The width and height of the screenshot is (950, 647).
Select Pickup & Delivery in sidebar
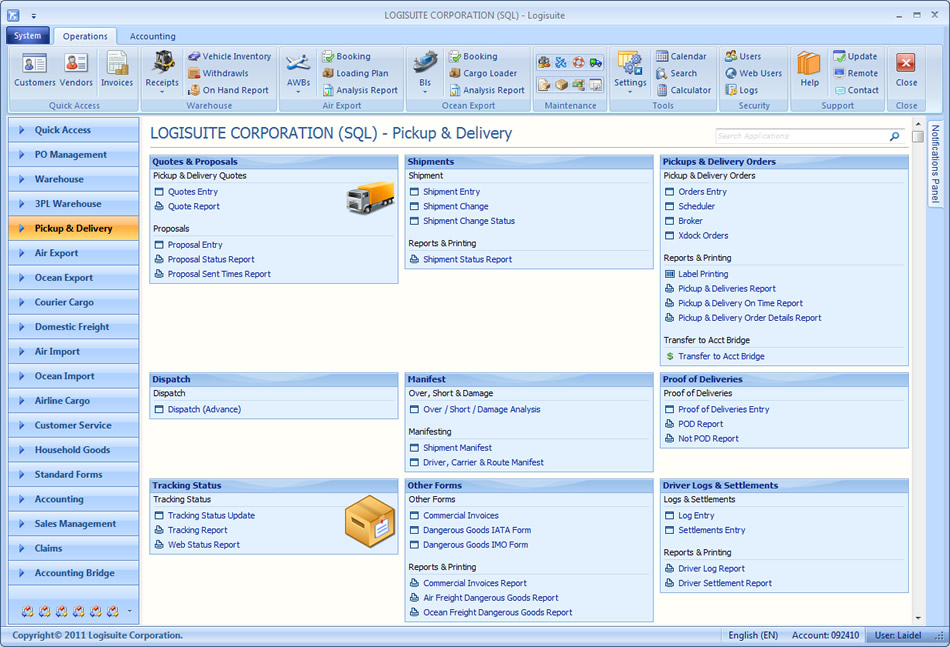(73, 228)
